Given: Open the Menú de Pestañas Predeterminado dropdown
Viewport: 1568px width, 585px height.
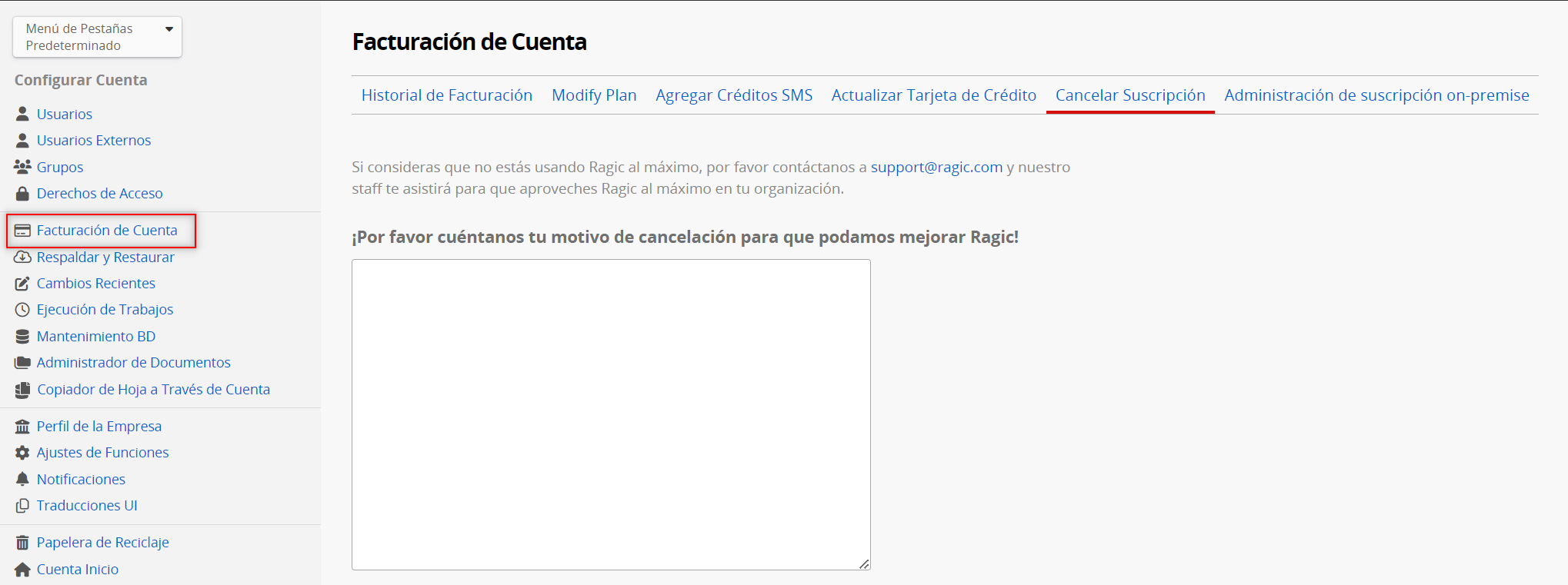Looking at the screenshot, I should point(97,37).
